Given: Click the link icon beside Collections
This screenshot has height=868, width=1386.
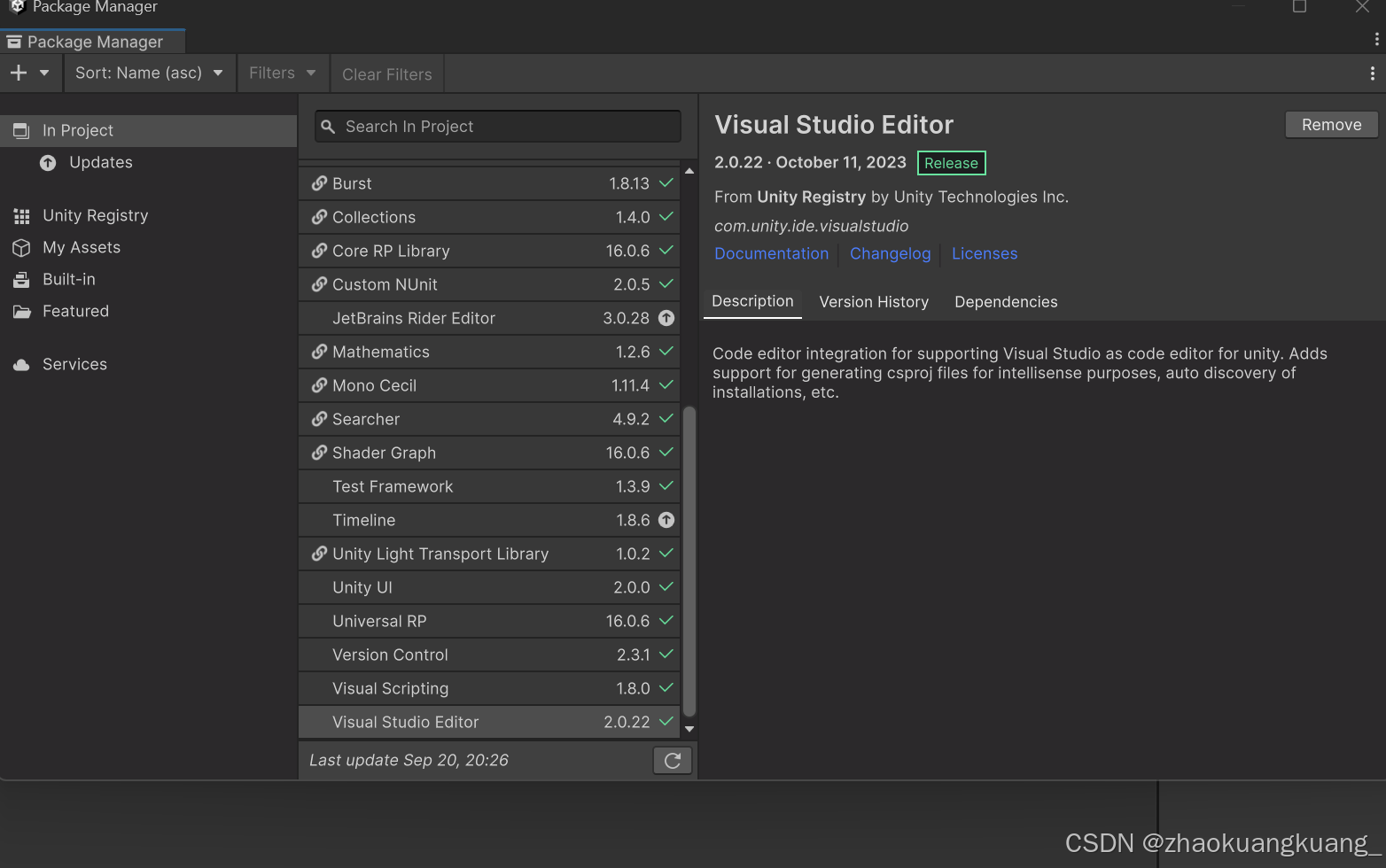Looking at the screenshot, I should point(319,217).
